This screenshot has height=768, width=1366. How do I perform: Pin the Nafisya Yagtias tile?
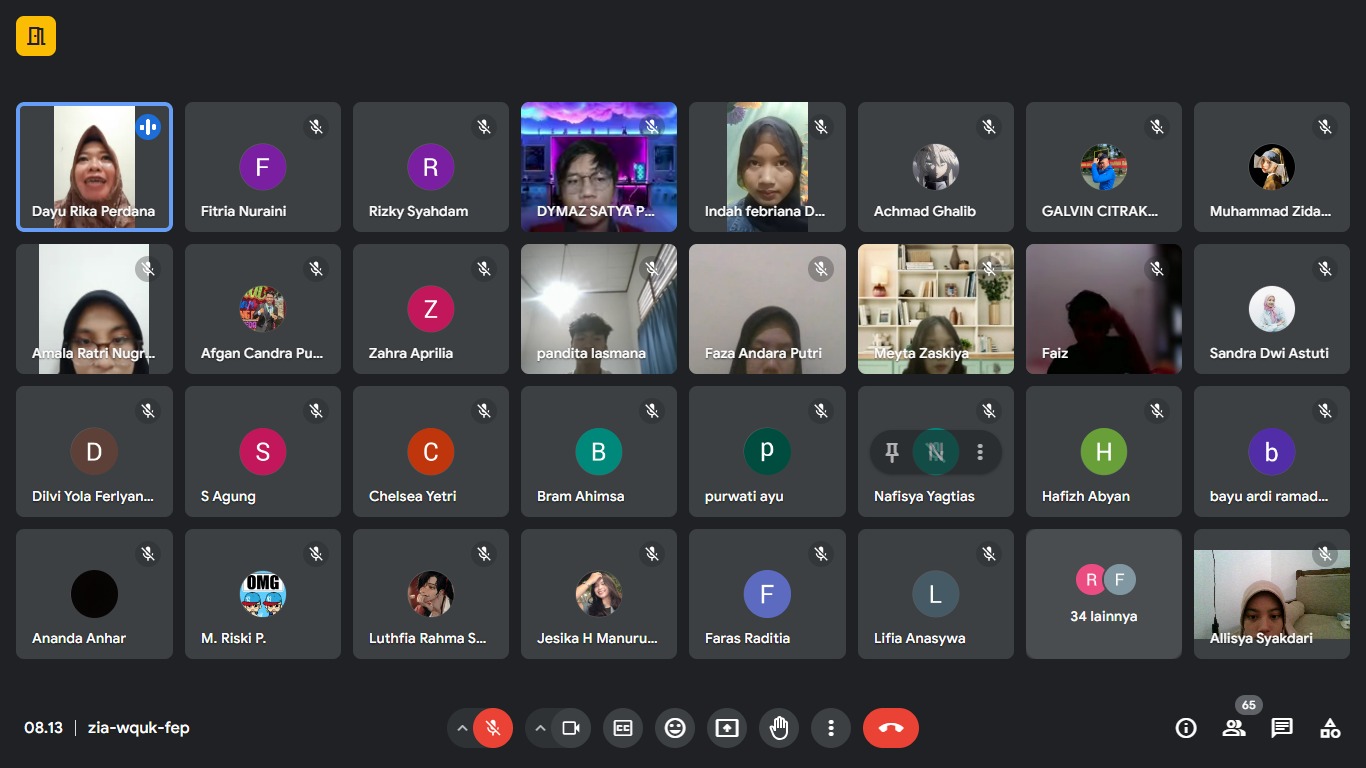[x=892, y=452]
